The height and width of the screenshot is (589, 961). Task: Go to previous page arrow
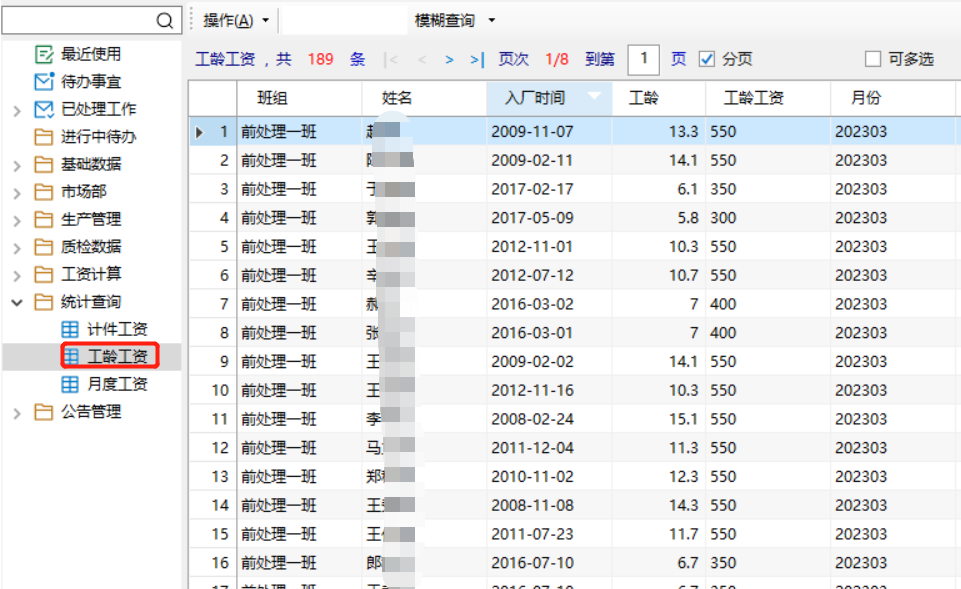pyautogui.click(x=422, y=60)
